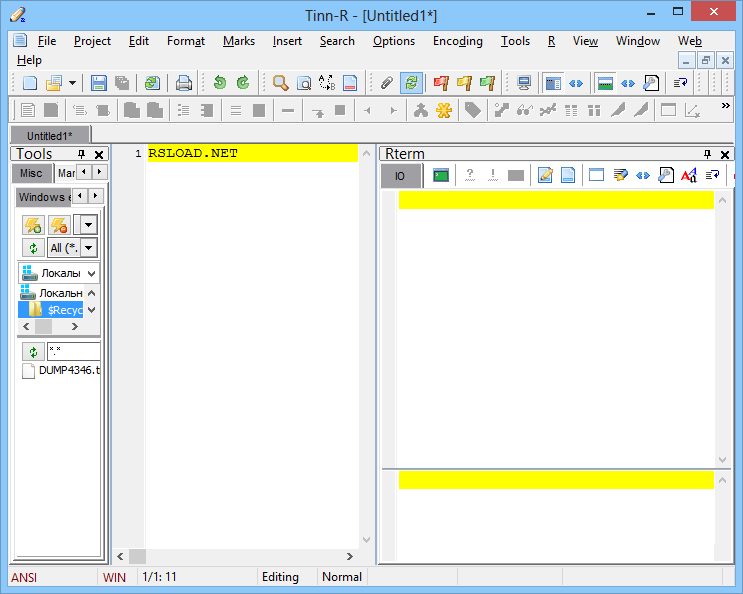Click the *.* file mask input field
This screenshot has width=743, height=594.
pyautogui.click(x=73, y=351)
